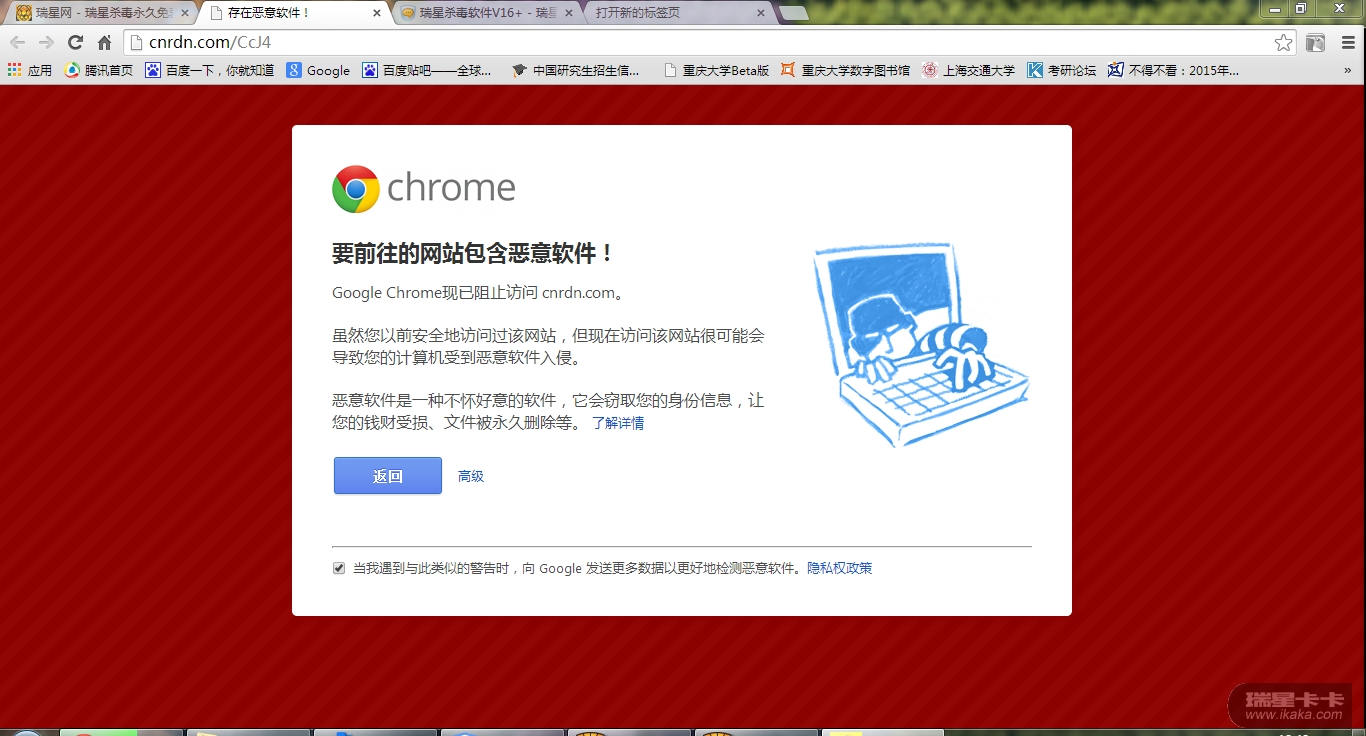Image resolution: width=1366 pixels, height=736 pixels.
Task: Open the browser home page
Action: [x=104, y=42]
